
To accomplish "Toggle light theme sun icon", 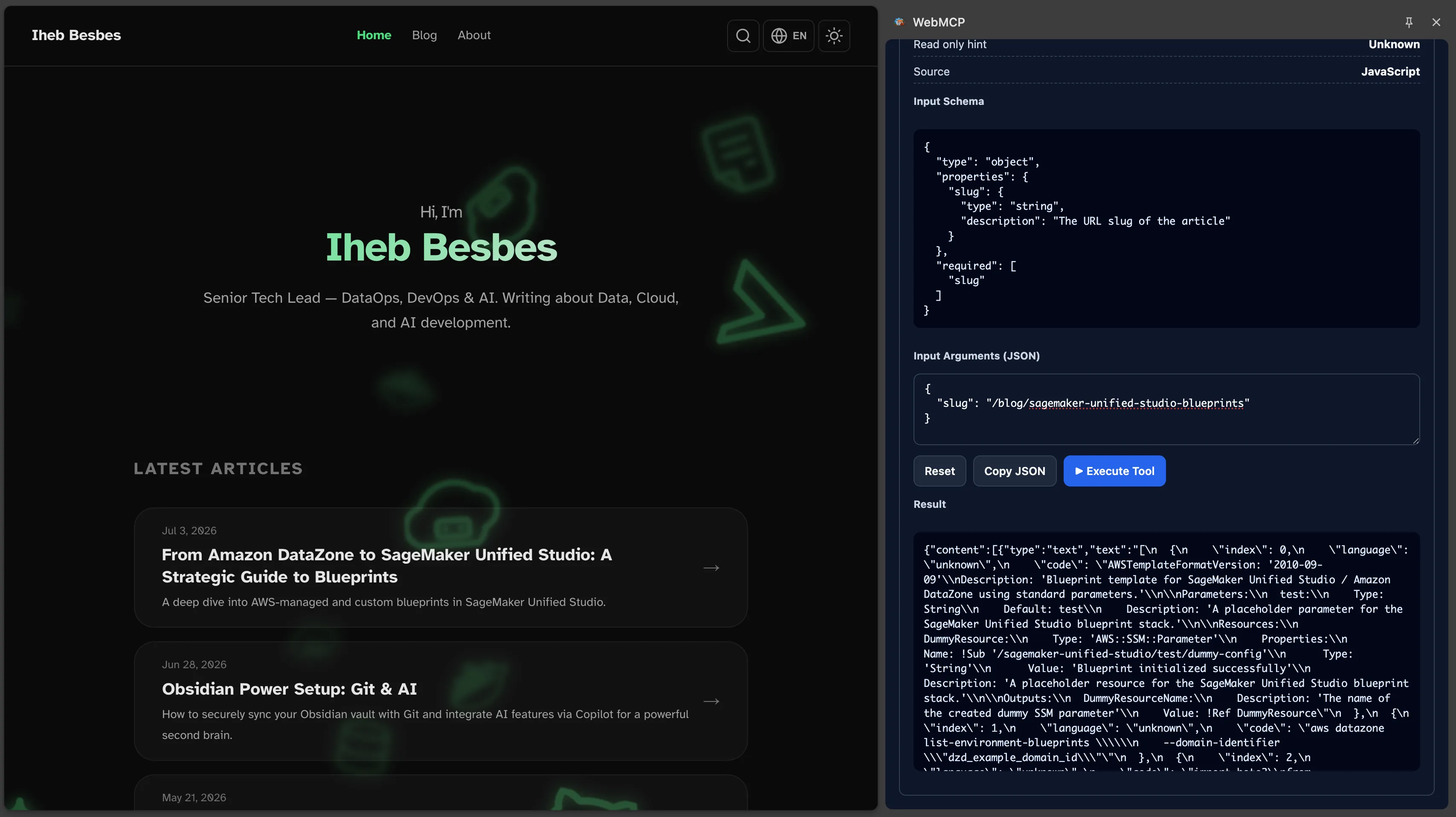I will [x=834, y=35].
